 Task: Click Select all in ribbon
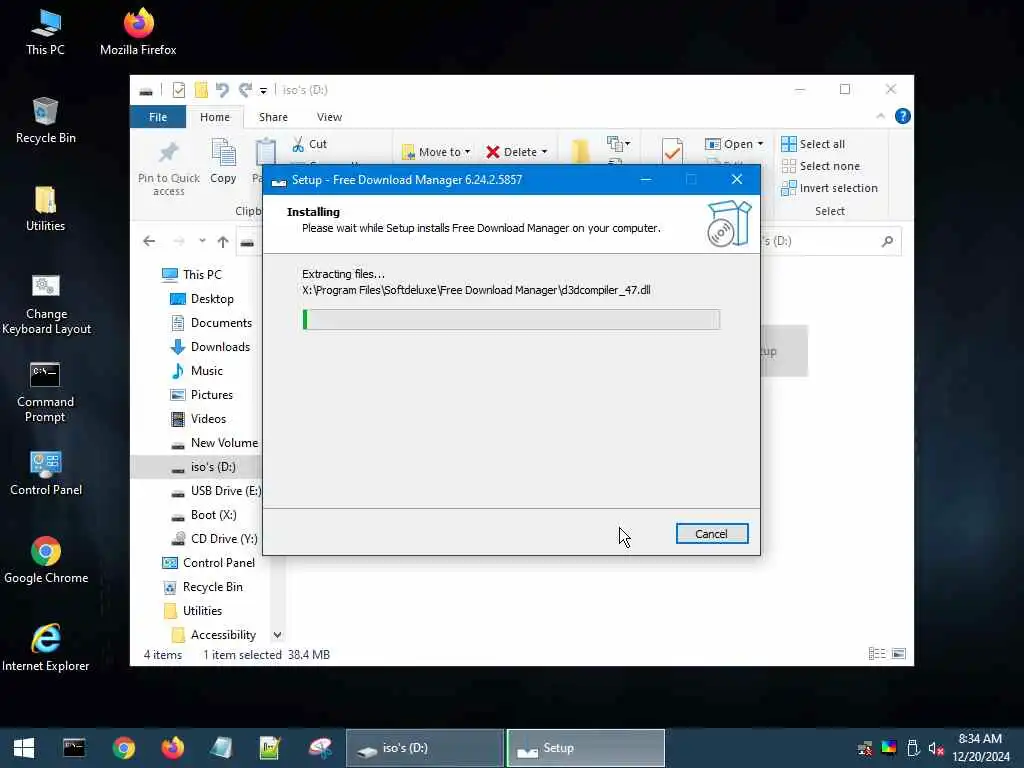(x=813, y=144)
